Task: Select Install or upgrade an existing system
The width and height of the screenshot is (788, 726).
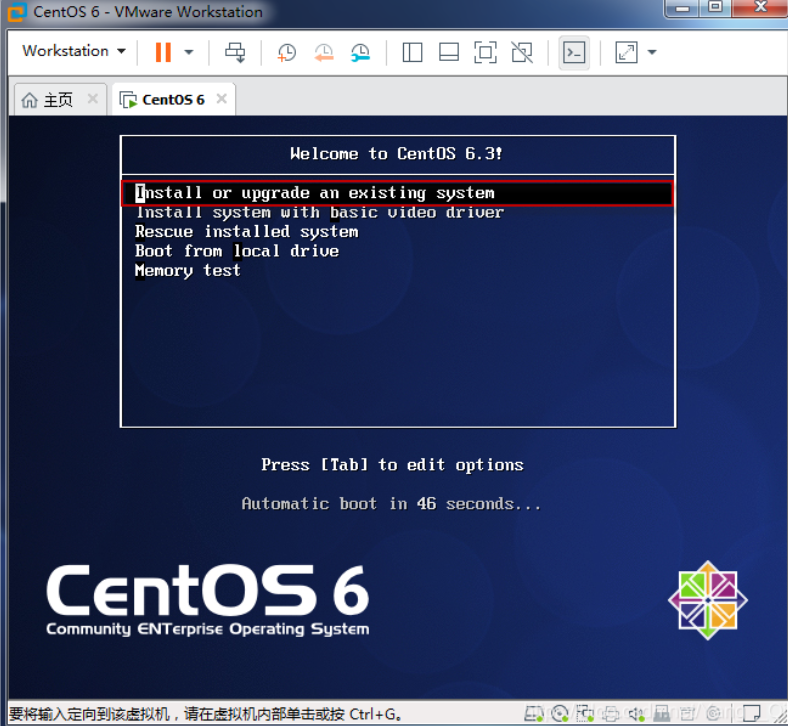Action: 397,193
